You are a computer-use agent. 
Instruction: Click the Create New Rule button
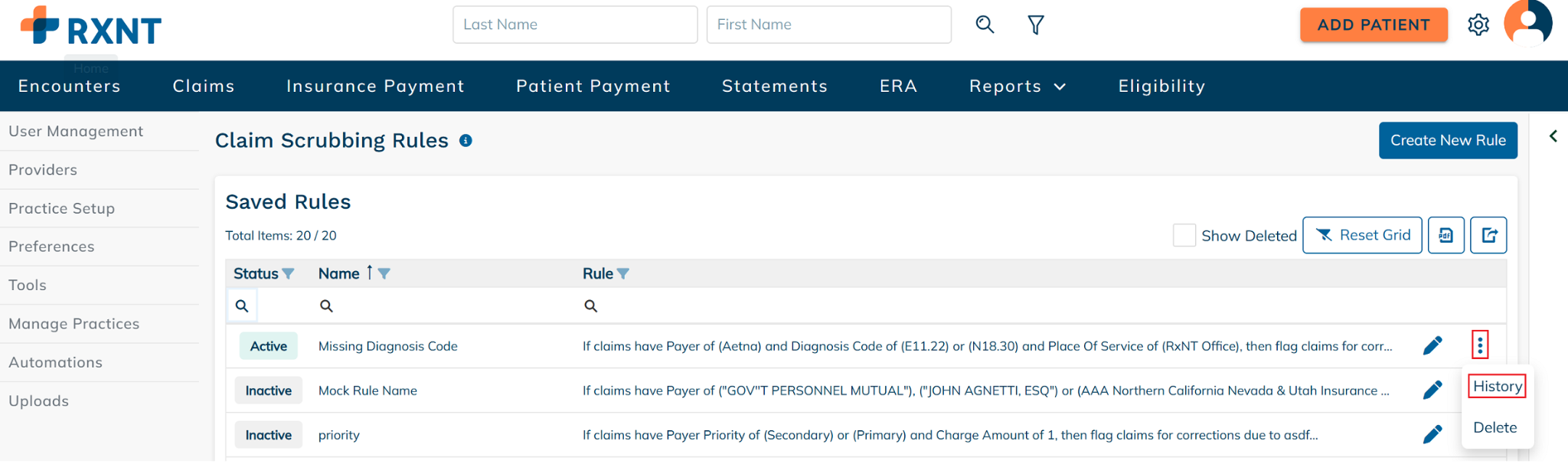click(x=1447, y=141)
